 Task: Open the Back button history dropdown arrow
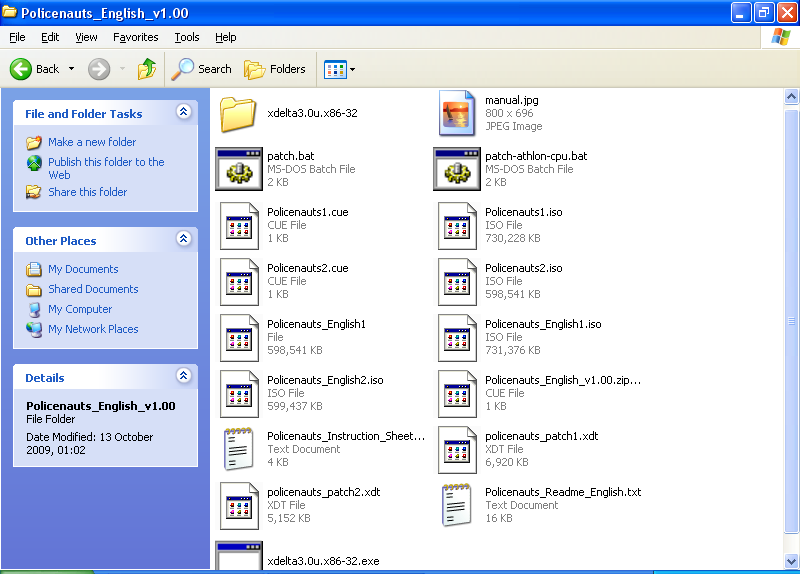(x=71, y=69)
